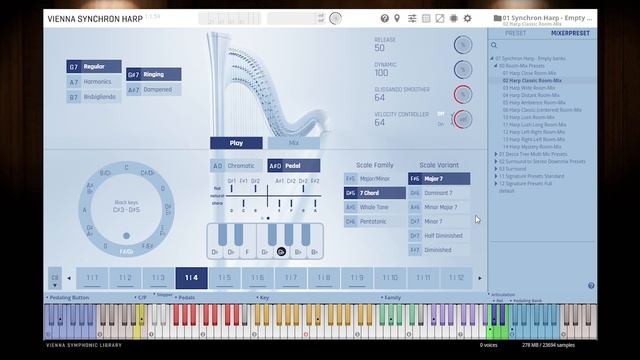Select Harmonics articulation A7
The width and height of the screenshot is (640, 360).
click(94, 82)
